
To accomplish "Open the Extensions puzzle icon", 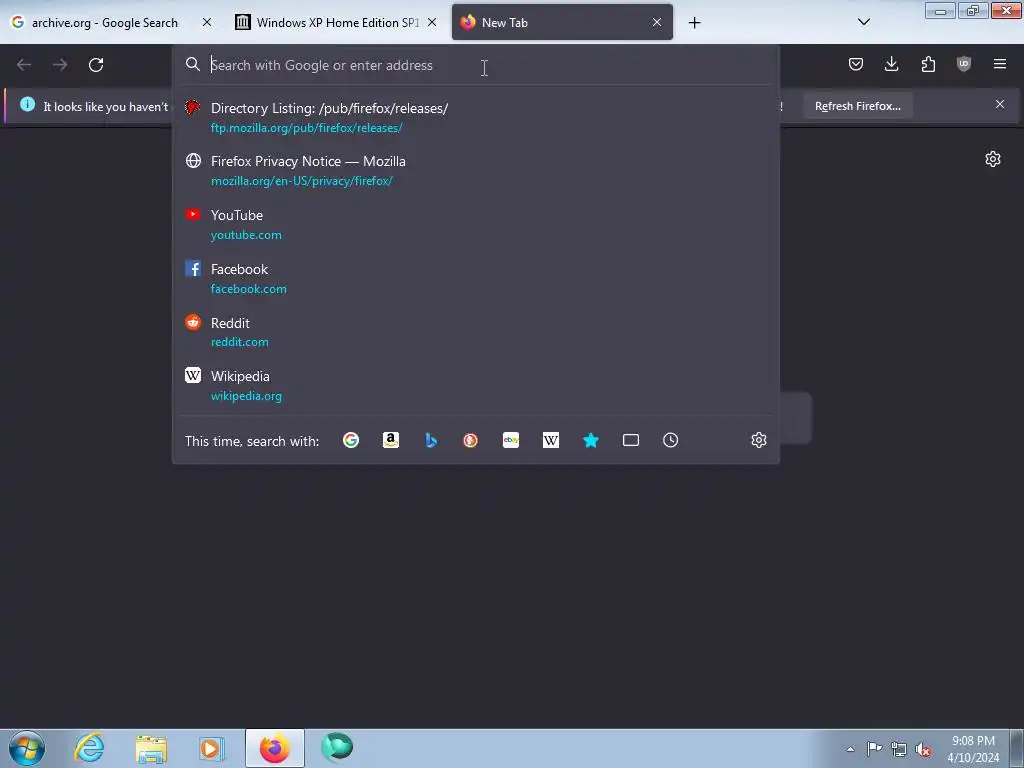I will tap(928, 64).
